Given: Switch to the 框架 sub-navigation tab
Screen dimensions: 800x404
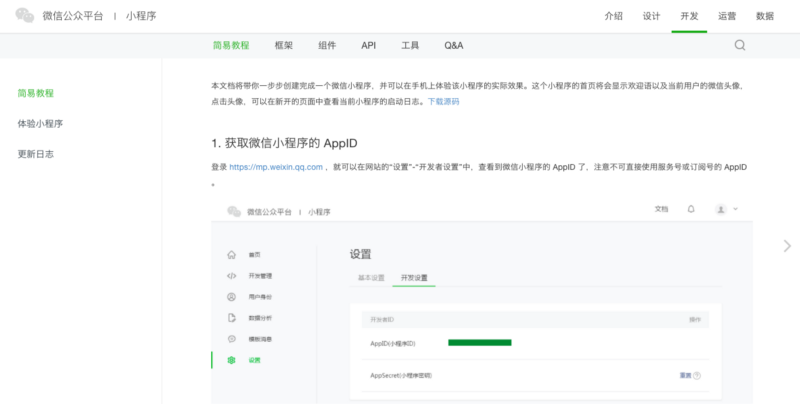Looking at the screenshot, I should (284, 45).
